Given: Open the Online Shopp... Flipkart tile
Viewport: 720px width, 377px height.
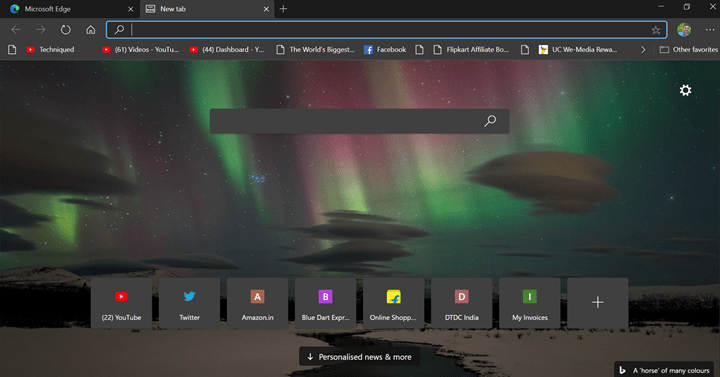Looking at the screenshot, I should (394, 303).
